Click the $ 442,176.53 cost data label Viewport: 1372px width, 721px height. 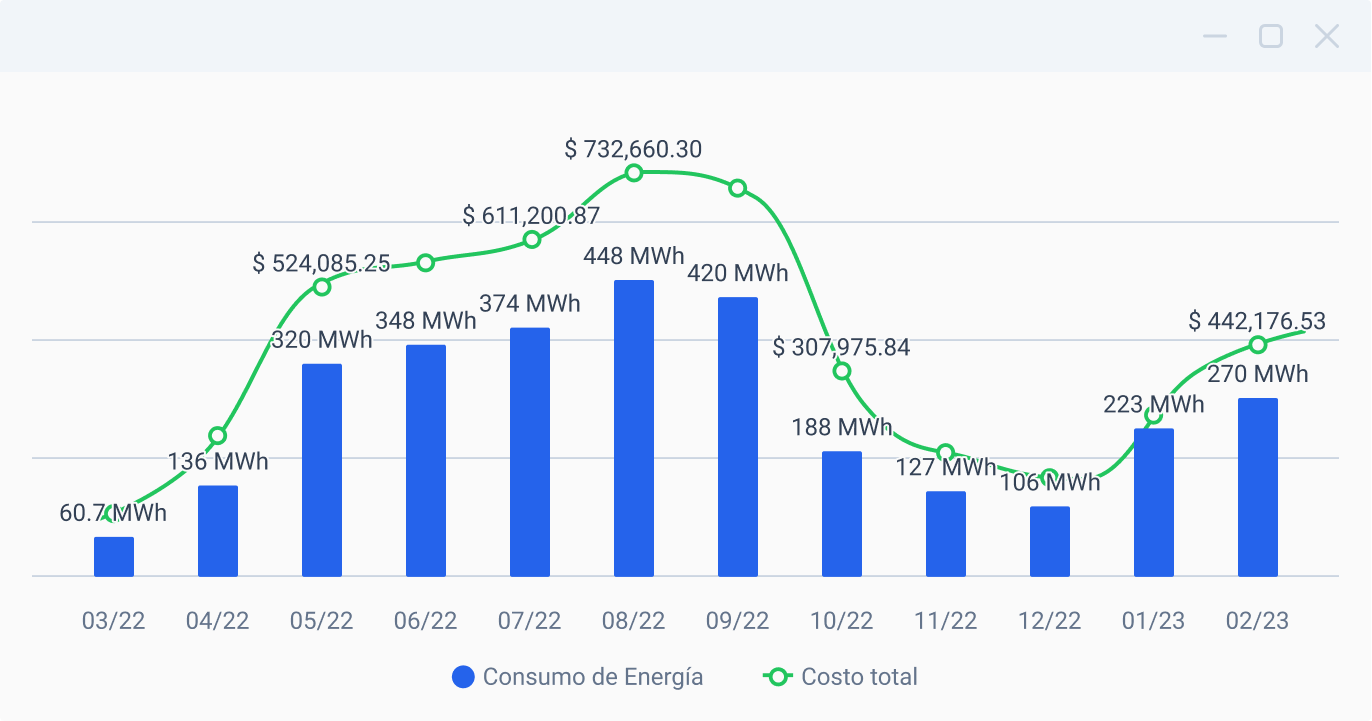1257,321
